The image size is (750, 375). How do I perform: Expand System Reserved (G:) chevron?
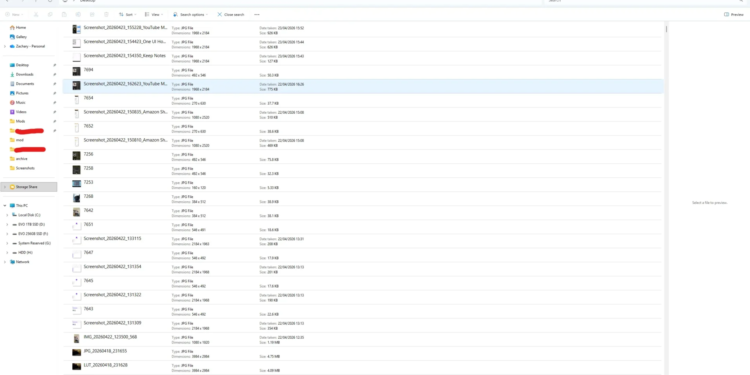coord(7,243)
